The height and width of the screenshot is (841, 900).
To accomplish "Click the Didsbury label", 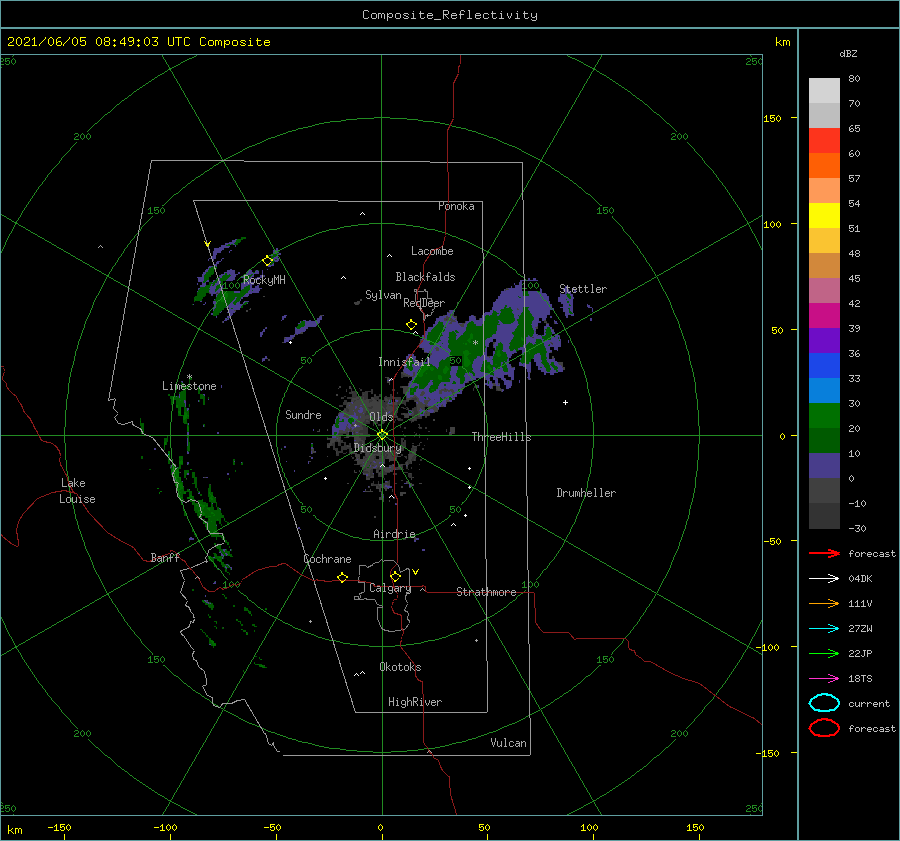I will (x=378, y=448).
